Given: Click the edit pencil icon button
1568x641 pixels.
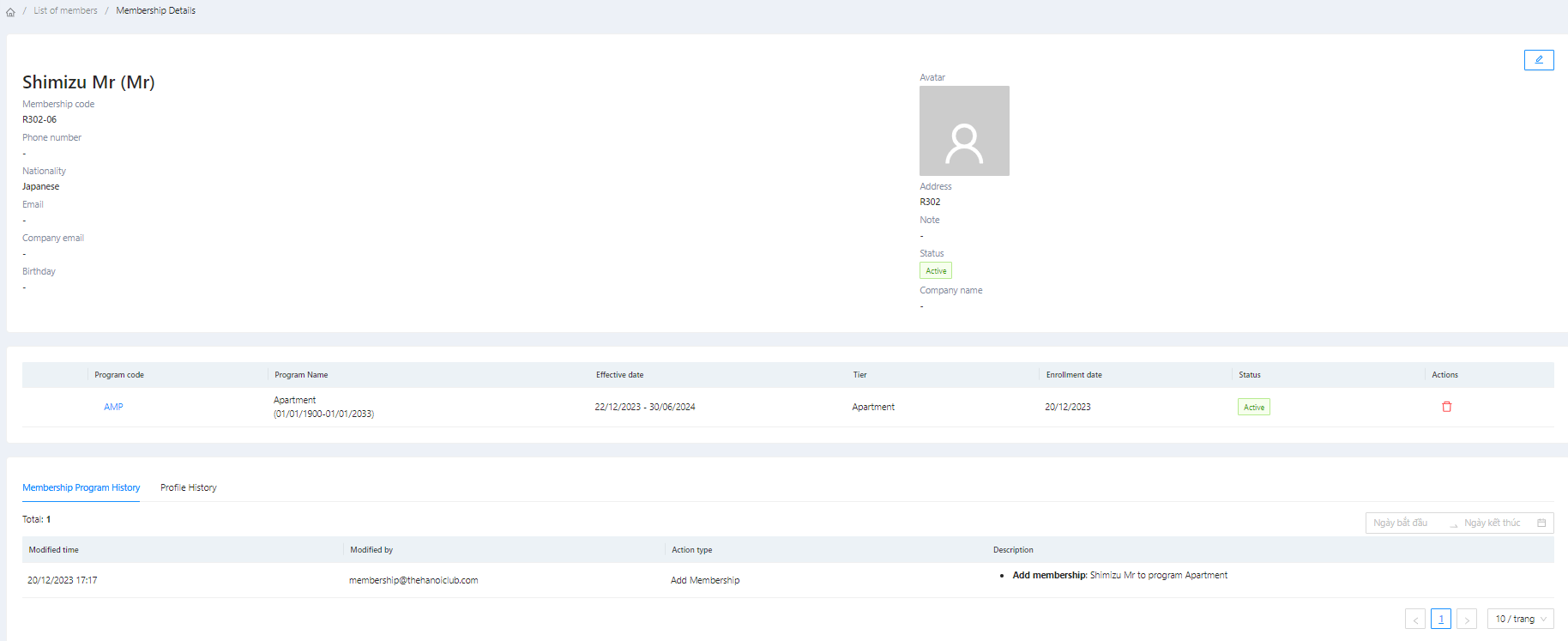Looking at the screenshot, I should coord(1538,60).
